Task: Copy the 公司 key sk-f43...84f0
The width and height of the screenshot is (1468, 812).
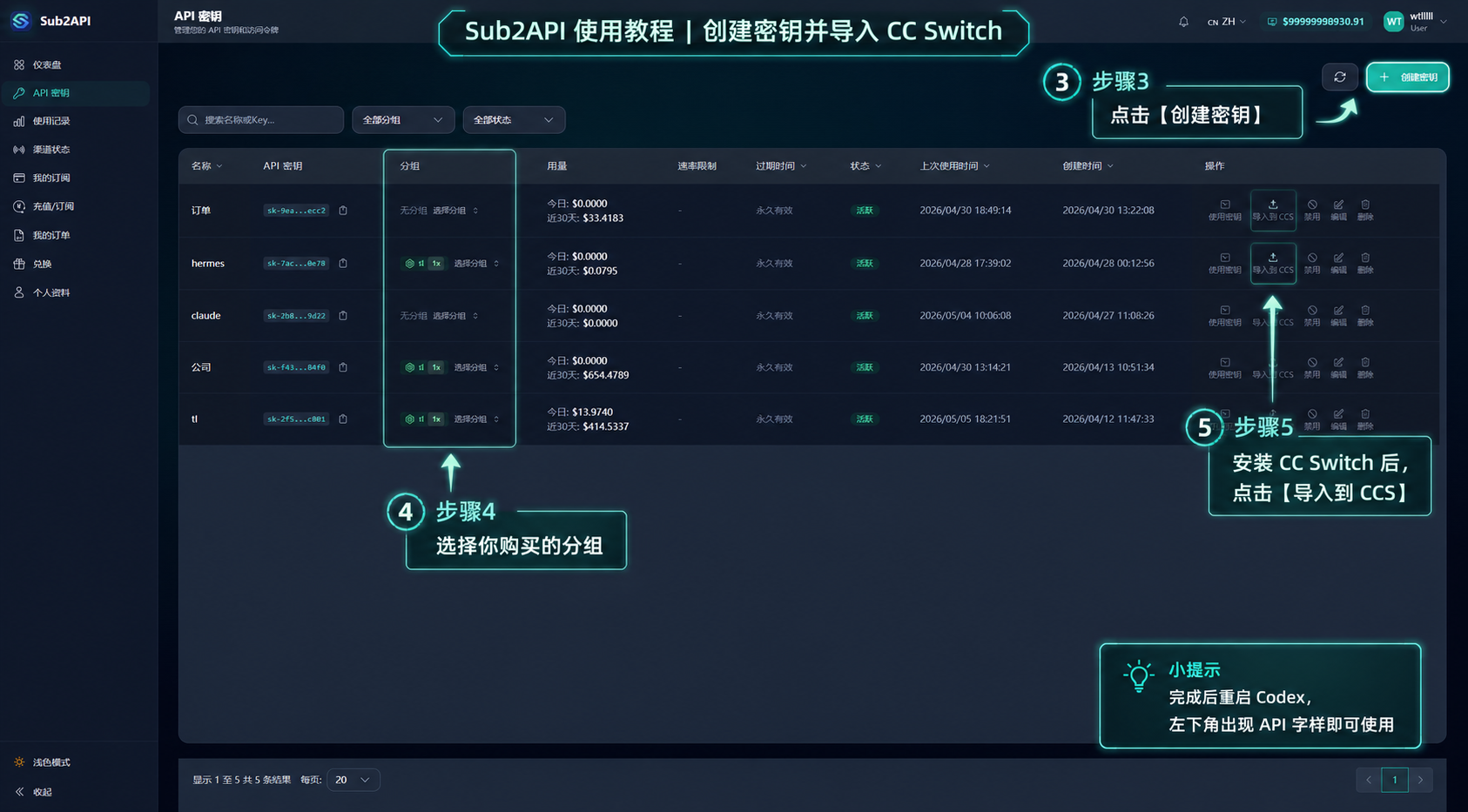Action: pyautogui.click(x=343, y=367)
